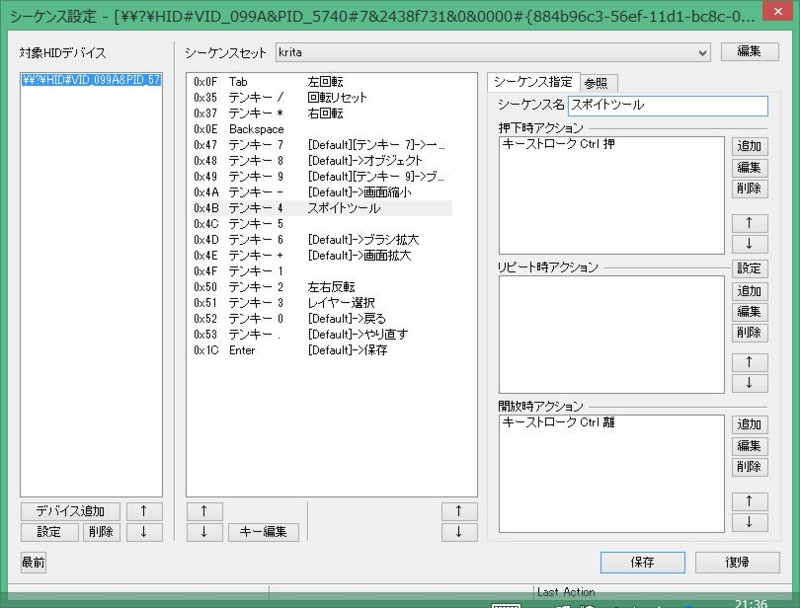Viewport: 800px width, 608px height.
Task: Click down arrow at key list's right
Action: tap(459, 532)
